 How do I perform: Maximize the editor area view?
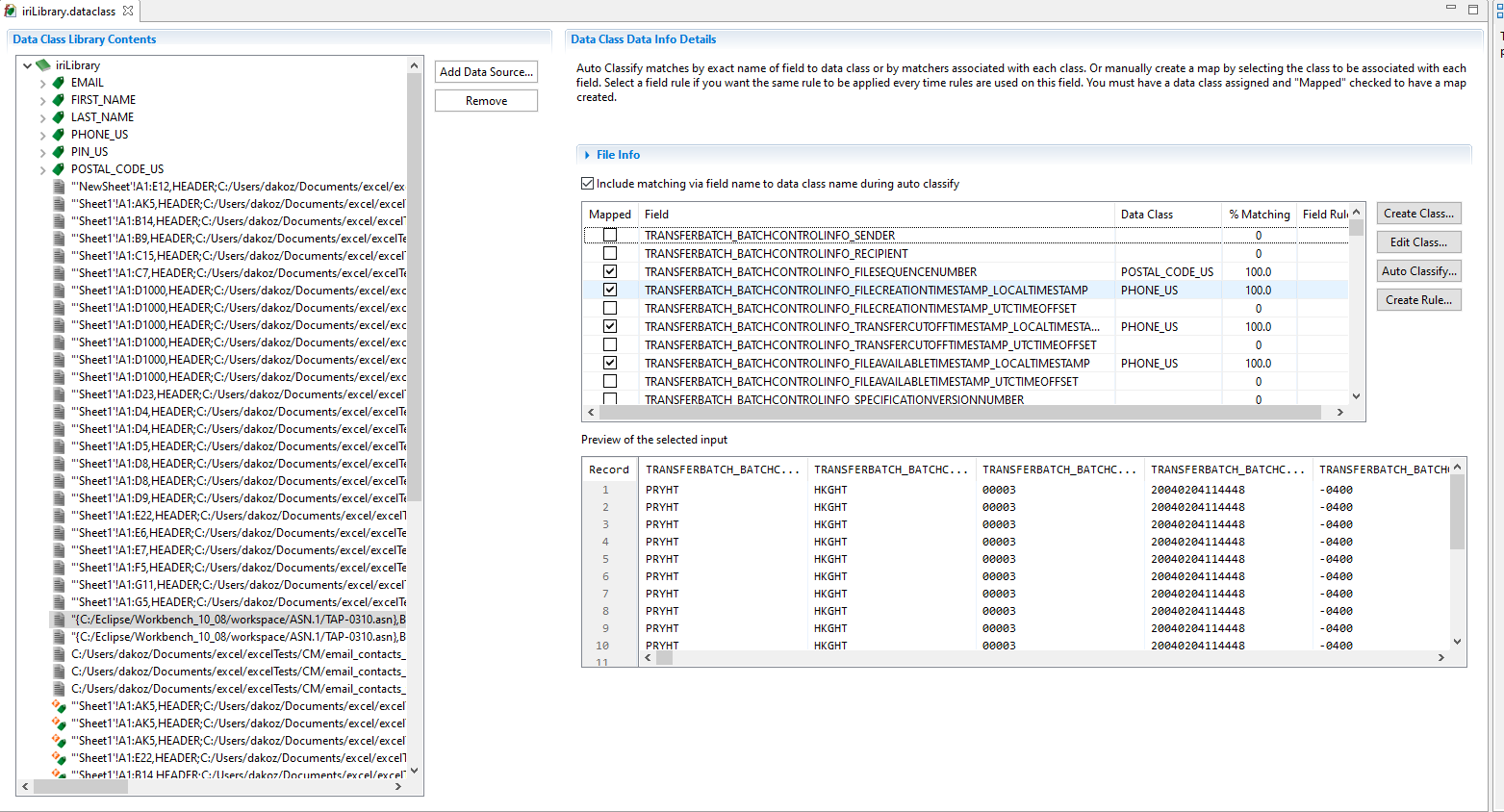[x=1473, y=9]
